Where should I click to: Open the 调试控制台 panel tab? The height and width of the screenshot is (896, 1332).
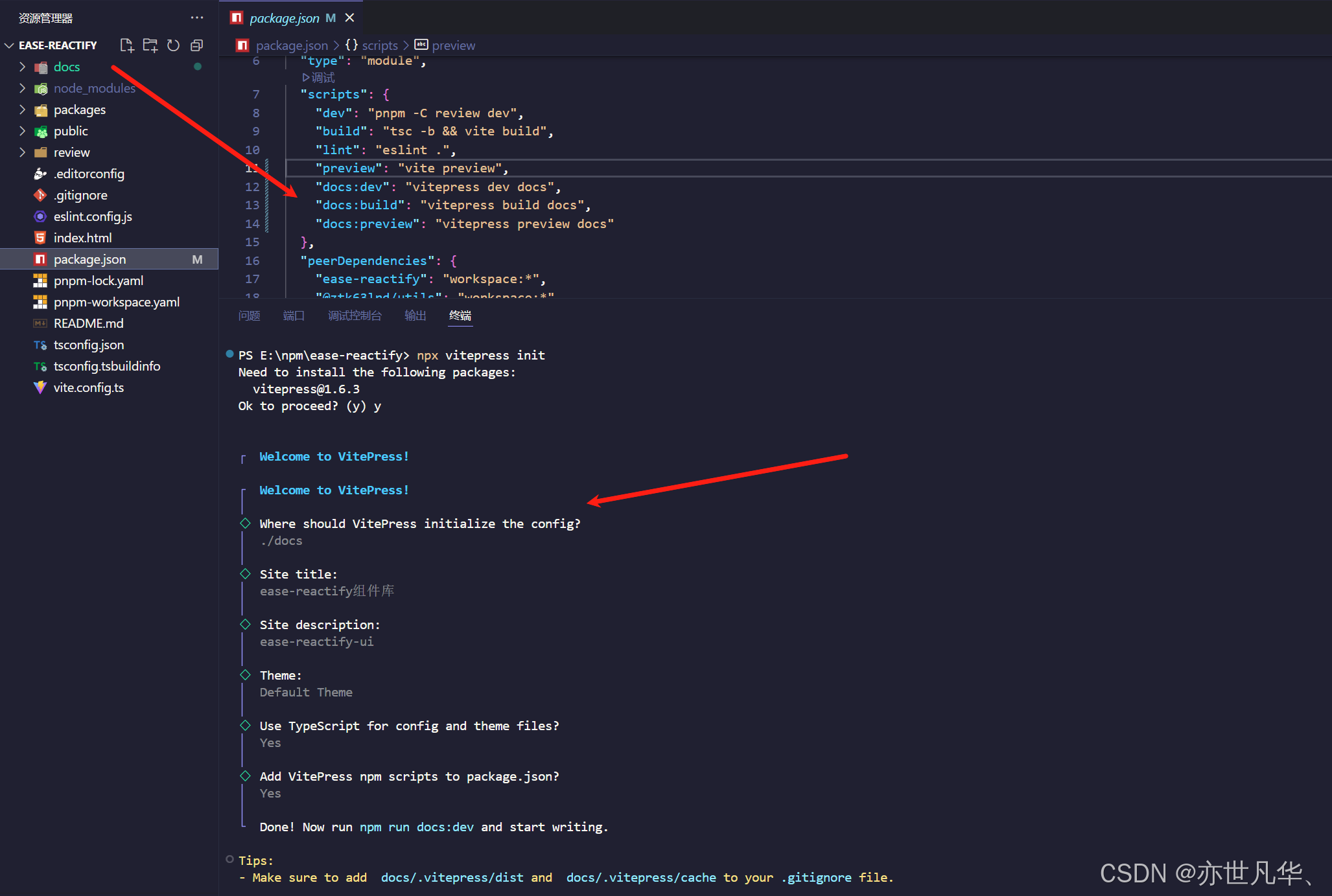tap(355, 316)
